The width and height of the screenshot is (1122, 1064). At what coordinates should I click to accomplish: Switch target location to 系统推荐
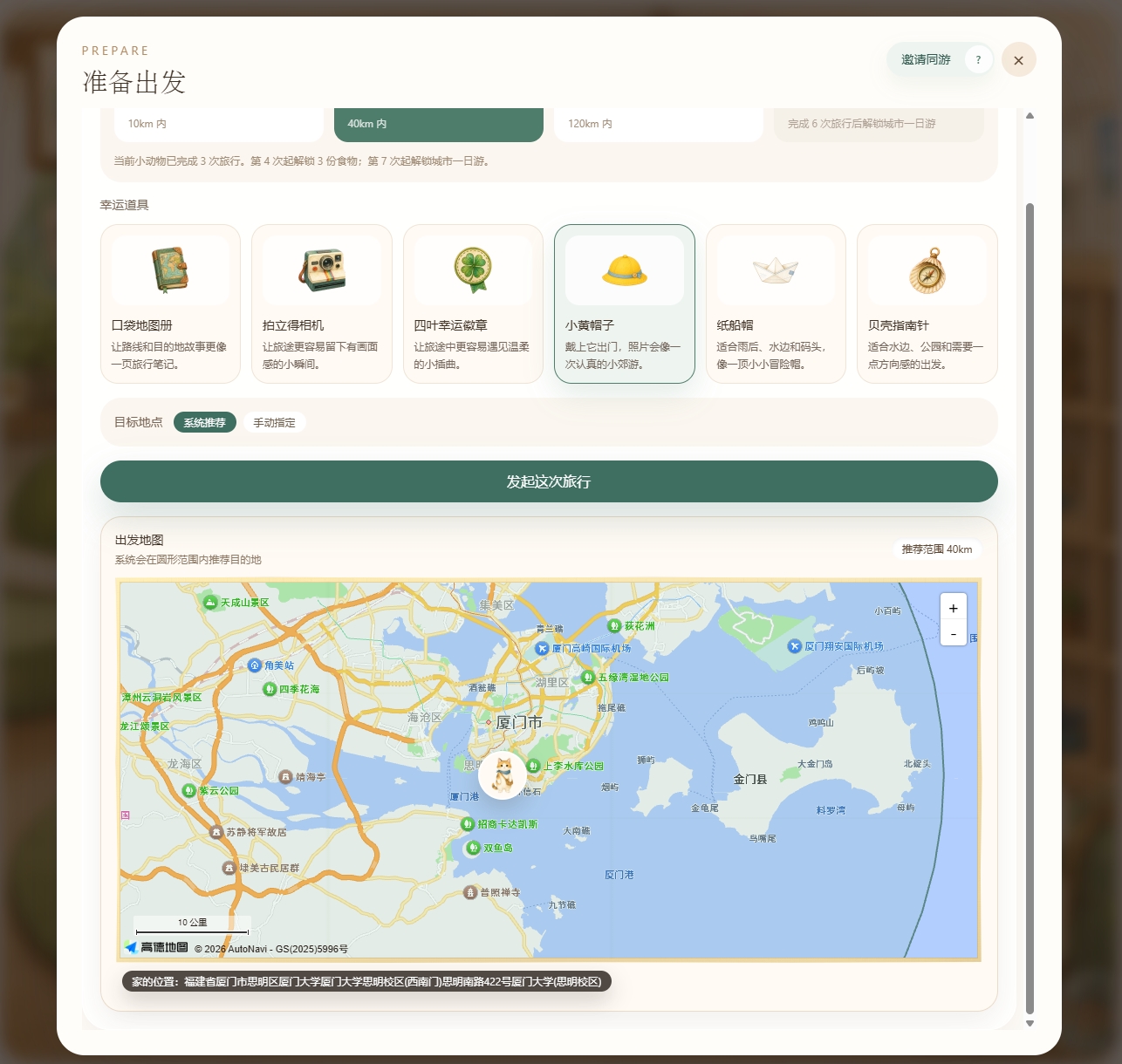205,422
